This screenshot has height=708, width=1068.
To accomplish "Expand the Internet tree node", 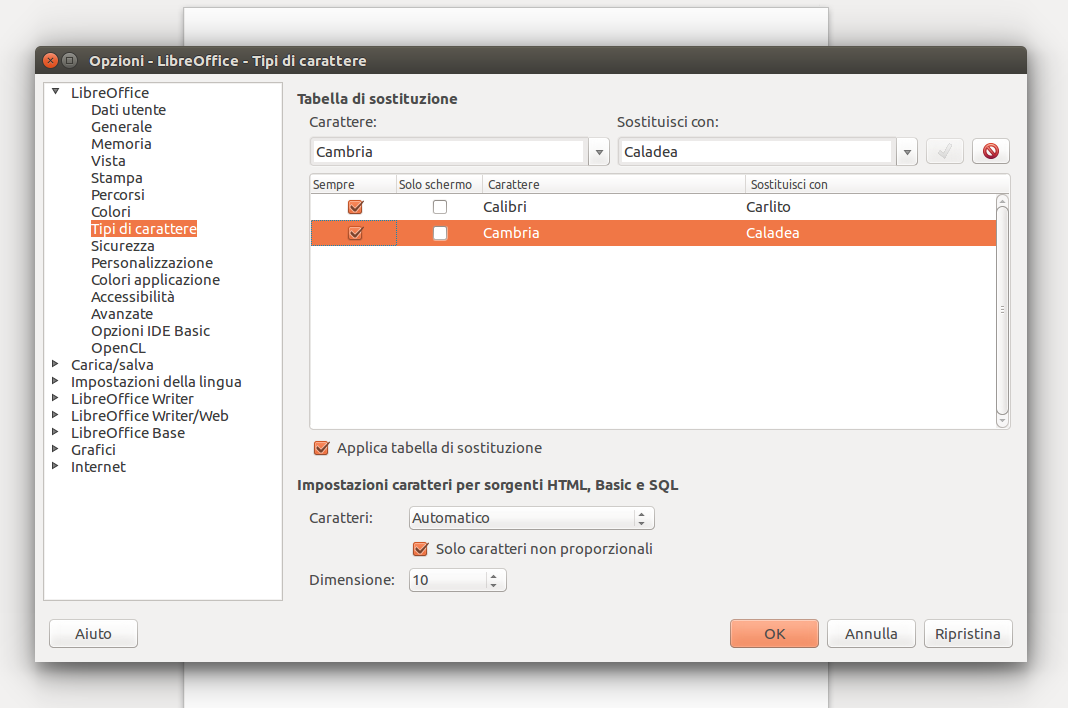I will tap(56, 466).
